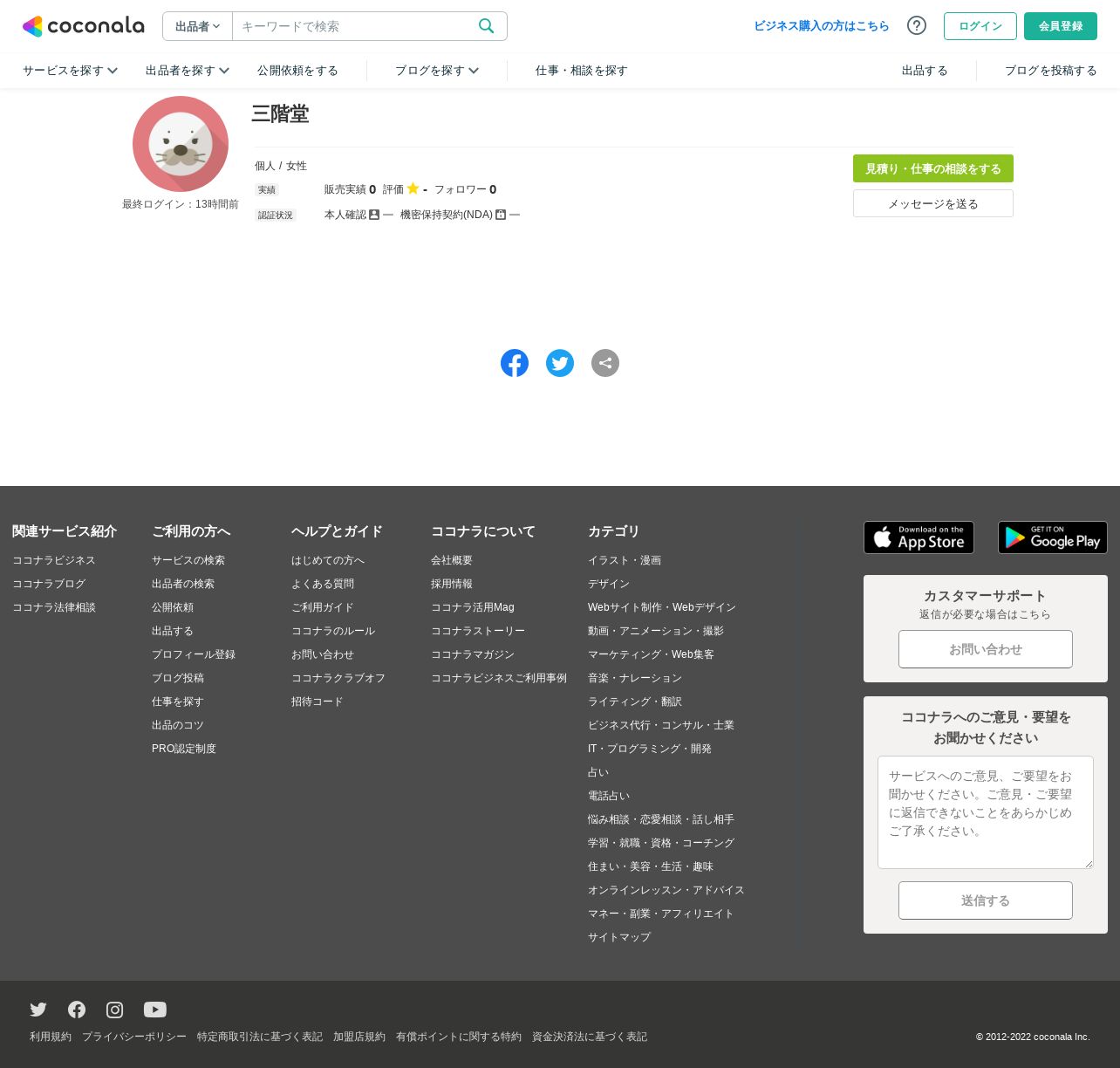1120x1068 pixels.
Task: Open ココナラマガジン footer link
Action: (473, 654)
